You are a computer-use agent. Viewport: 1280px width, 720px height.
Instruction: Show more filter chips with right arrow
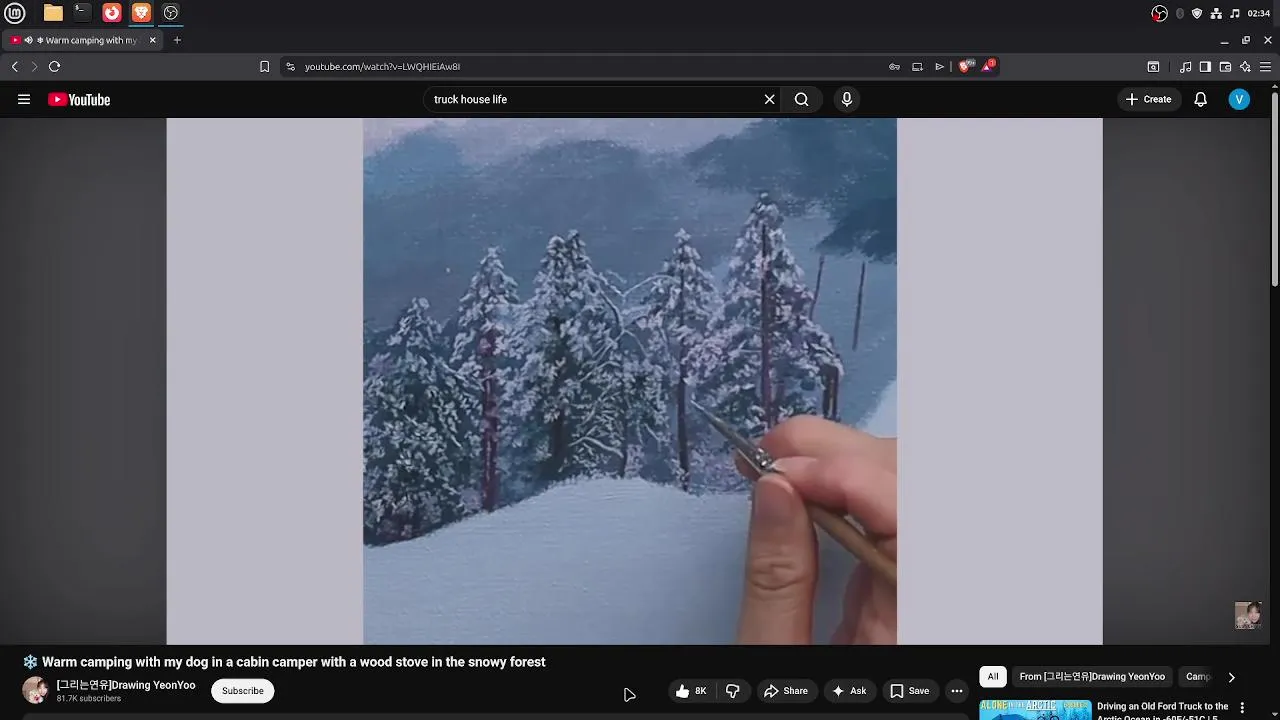click(1231, 677)
